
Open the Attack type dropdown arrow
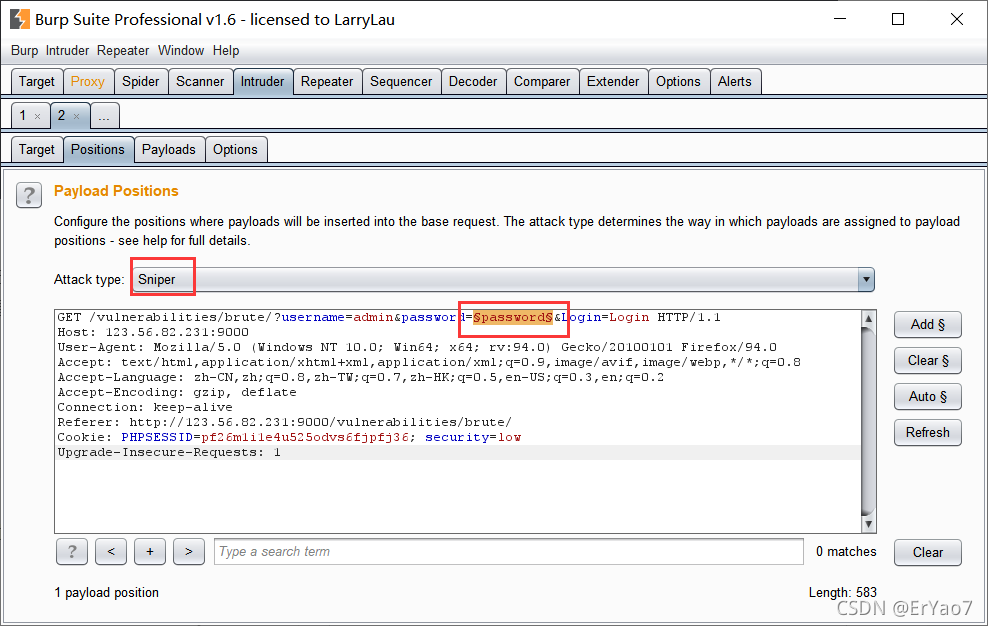866,279
